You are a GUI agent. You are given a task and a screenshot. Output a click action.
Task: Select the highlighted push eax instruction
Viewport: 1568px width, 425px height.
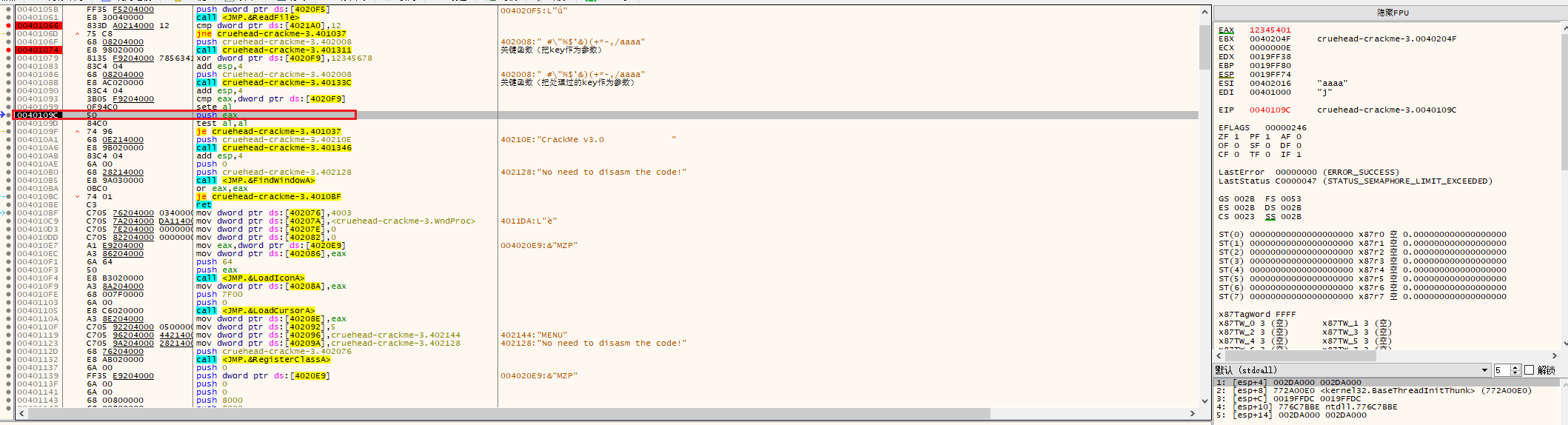click(x=217, y=116)
